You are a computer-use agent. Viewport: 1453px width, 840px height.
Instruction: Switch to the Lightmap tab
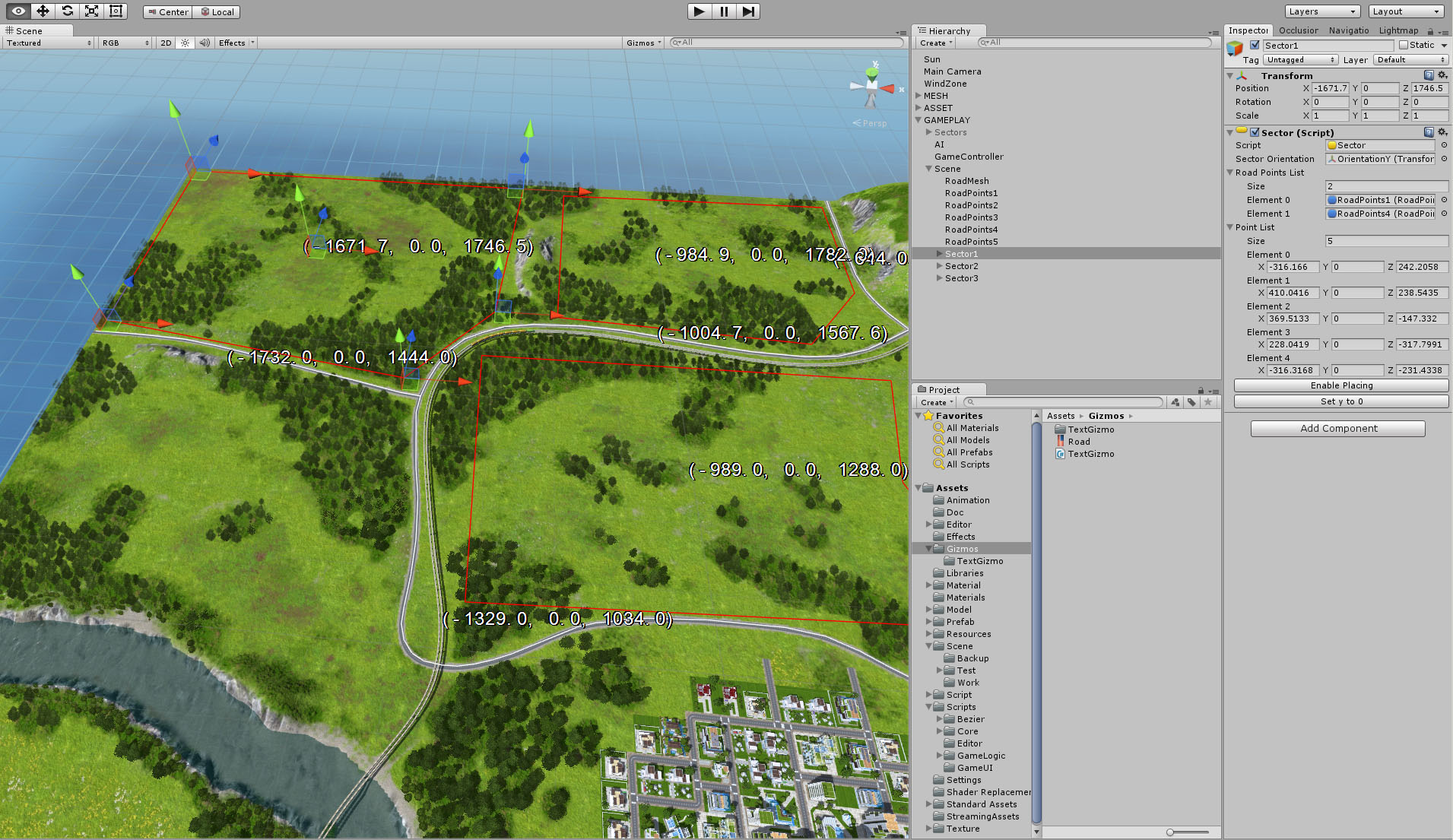point(1398,30)
